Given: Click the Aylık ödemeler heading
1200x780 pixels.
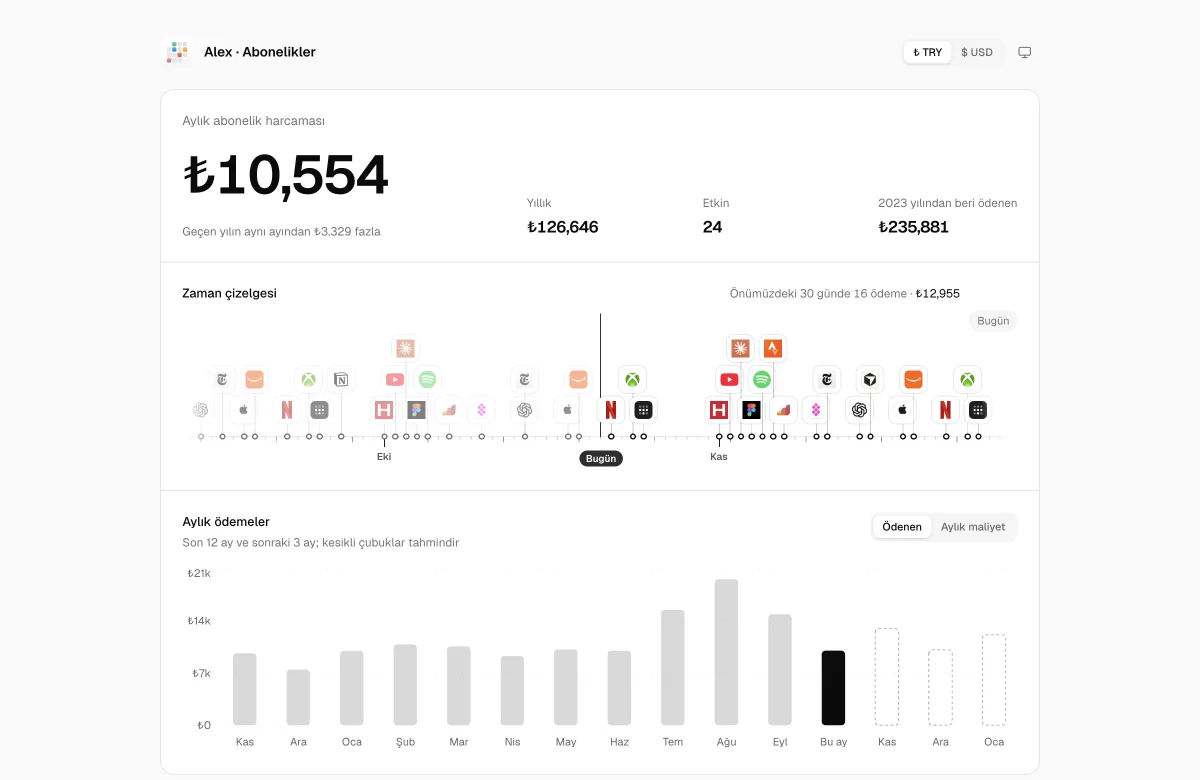Looking at the screenshot, I should (x=226, y=522).
